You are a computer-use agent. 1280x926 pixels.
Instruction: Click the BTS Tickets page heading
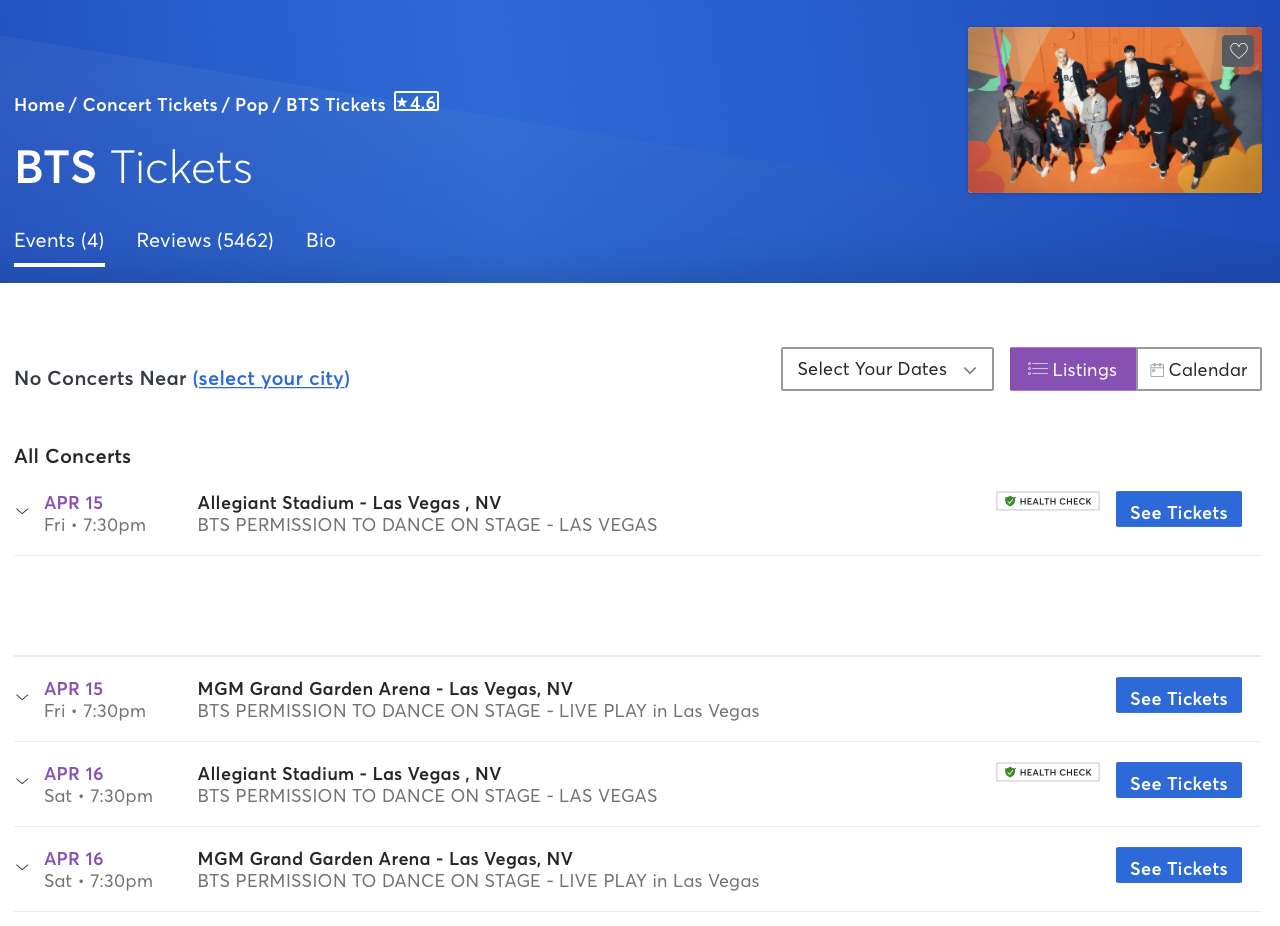pyautogui.click(x=133, y=167)
